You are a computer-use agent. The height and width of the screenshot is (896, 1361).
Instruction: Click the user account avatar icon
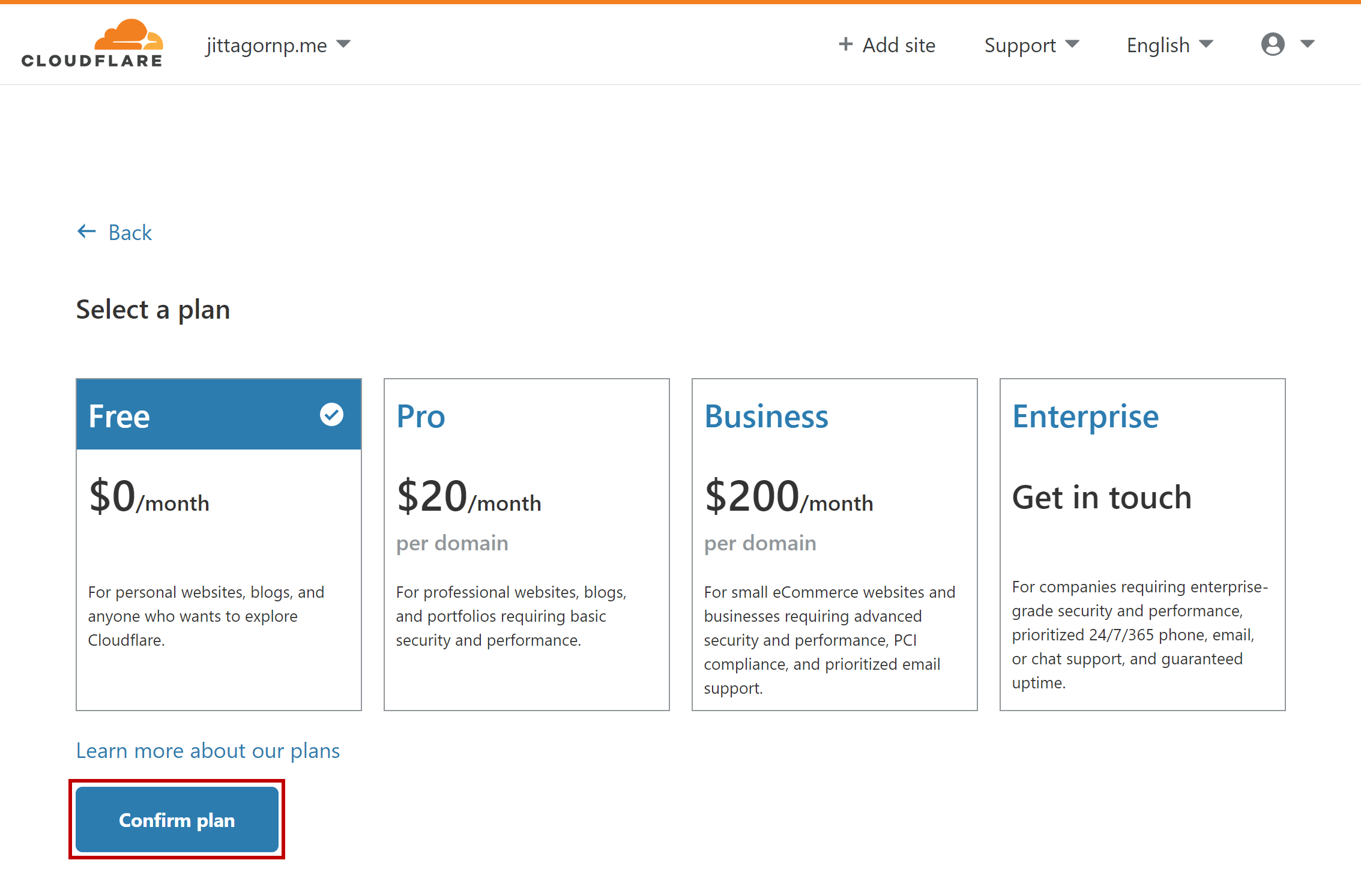[1272, 44]
